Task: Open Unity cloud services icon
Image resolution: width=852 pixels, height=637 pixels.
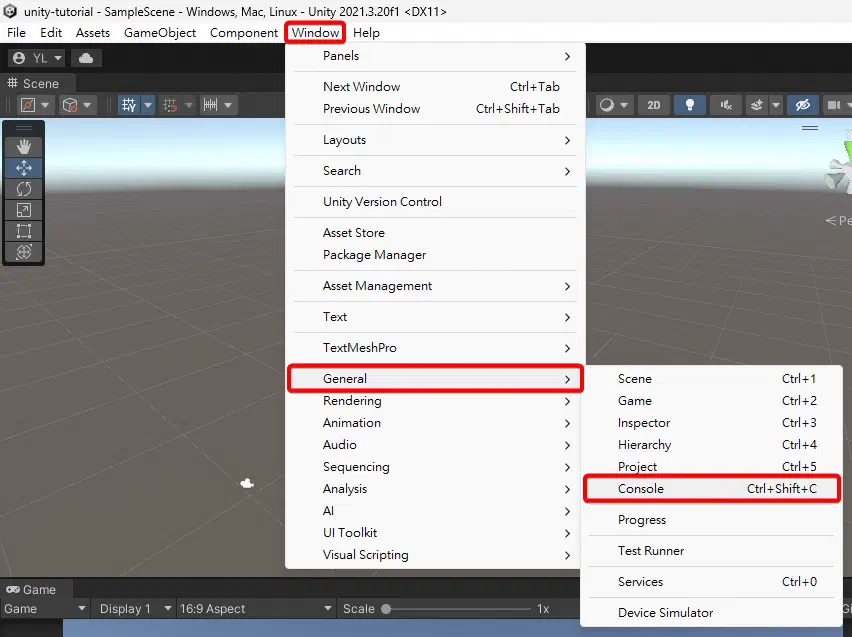Action: coord(86,58)
